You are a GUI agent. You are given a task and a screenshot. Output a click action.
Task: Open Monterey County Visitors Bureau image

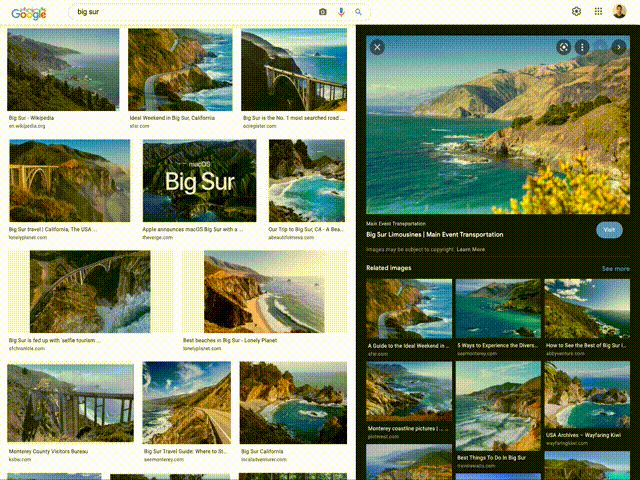pos(70,403)
